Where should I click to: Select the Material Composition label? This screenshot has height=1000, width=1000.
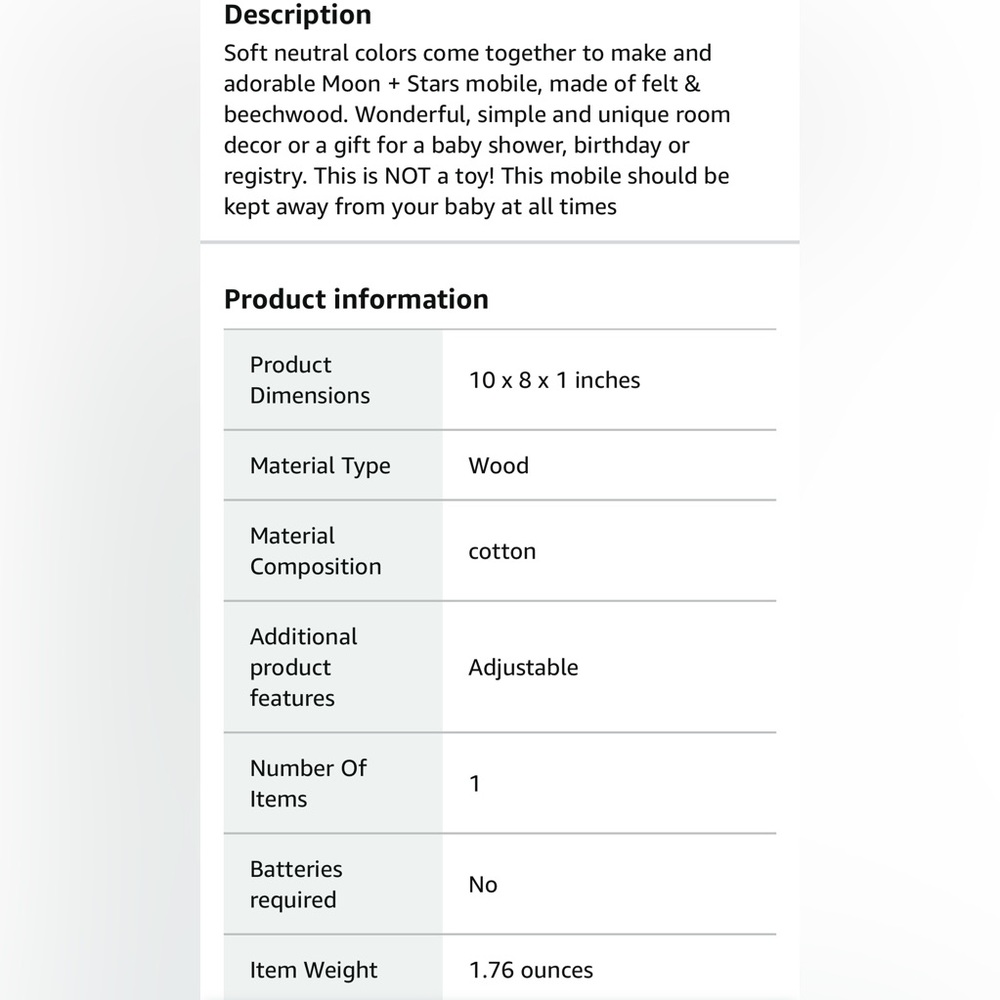315,551
